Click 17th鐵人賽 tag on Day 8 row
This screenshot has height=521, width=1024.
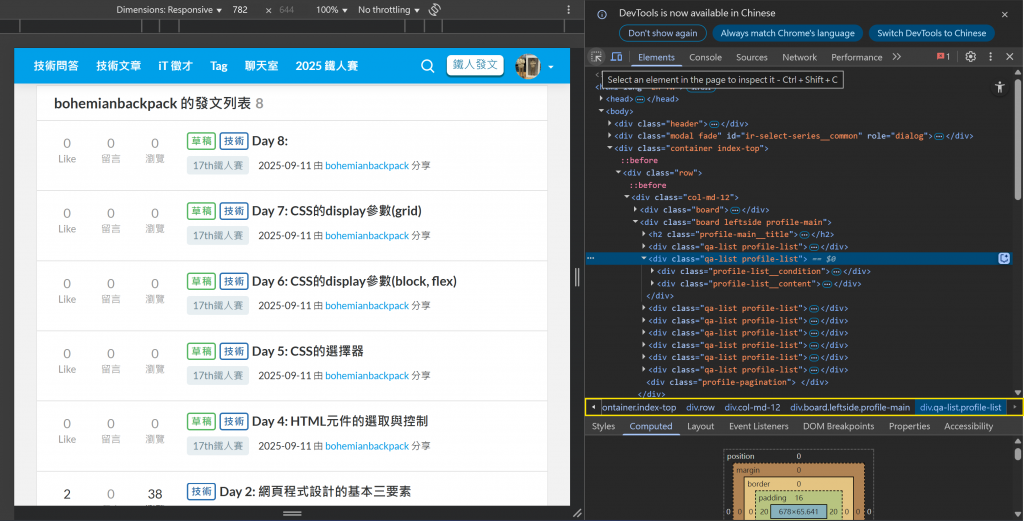[x=217, y=166]
